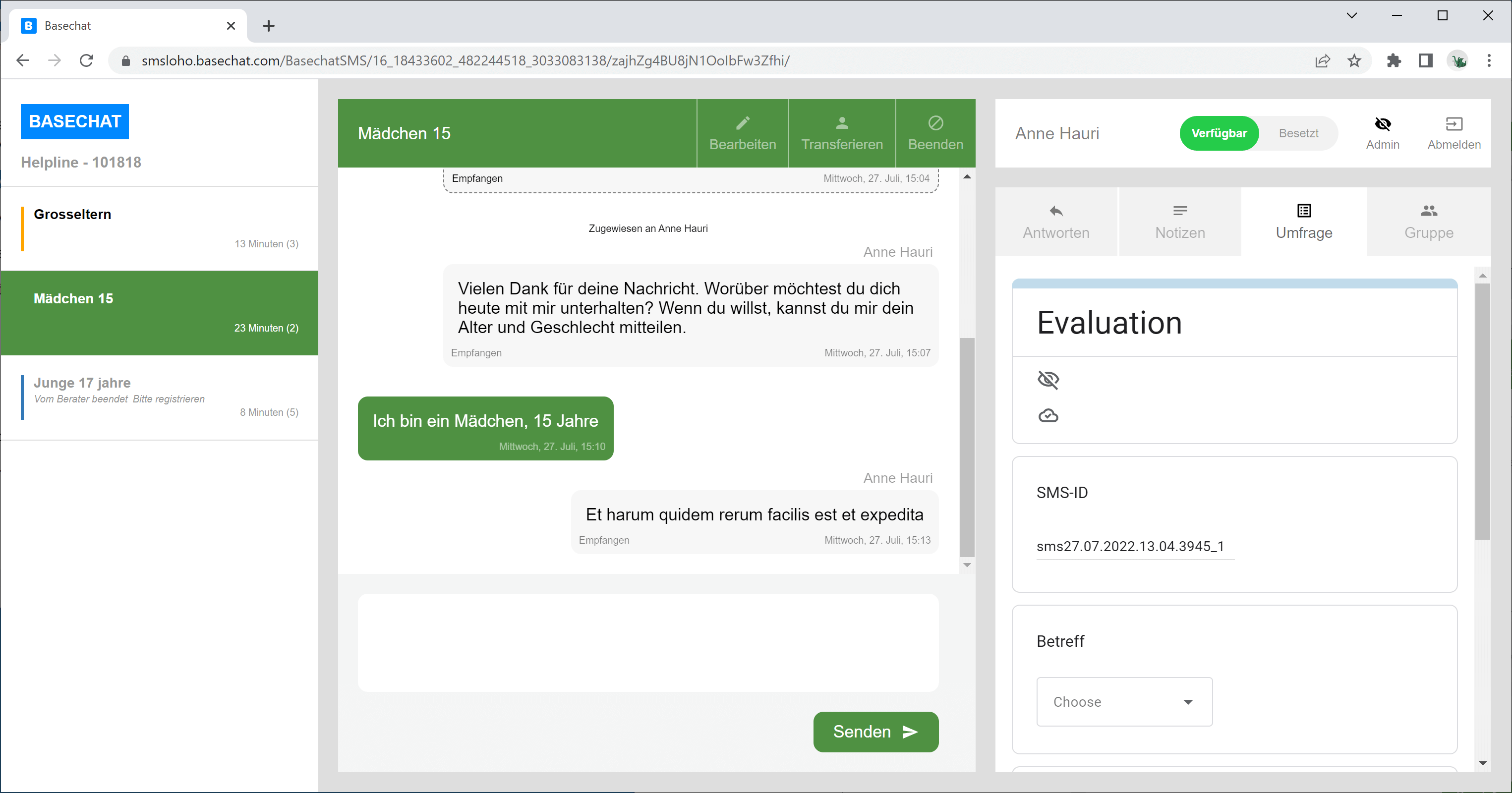
Task: Click the Beenden end-chat icon
Action: pos(935,123)
